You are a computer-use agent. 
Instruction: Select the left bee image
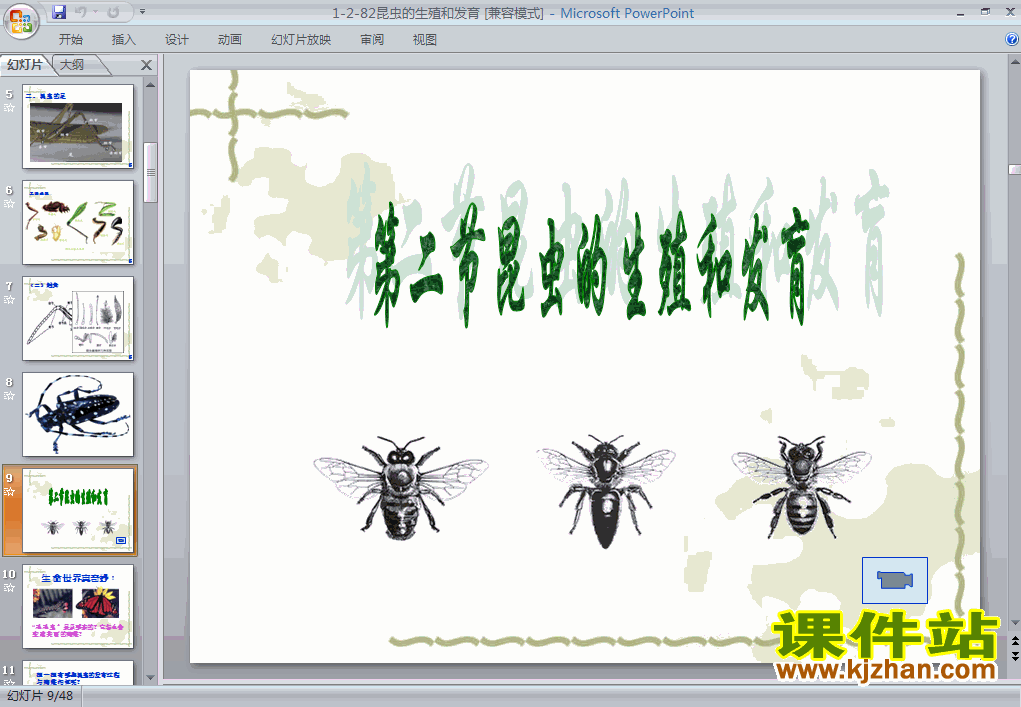pyautogui.click(x=400, y=488)
